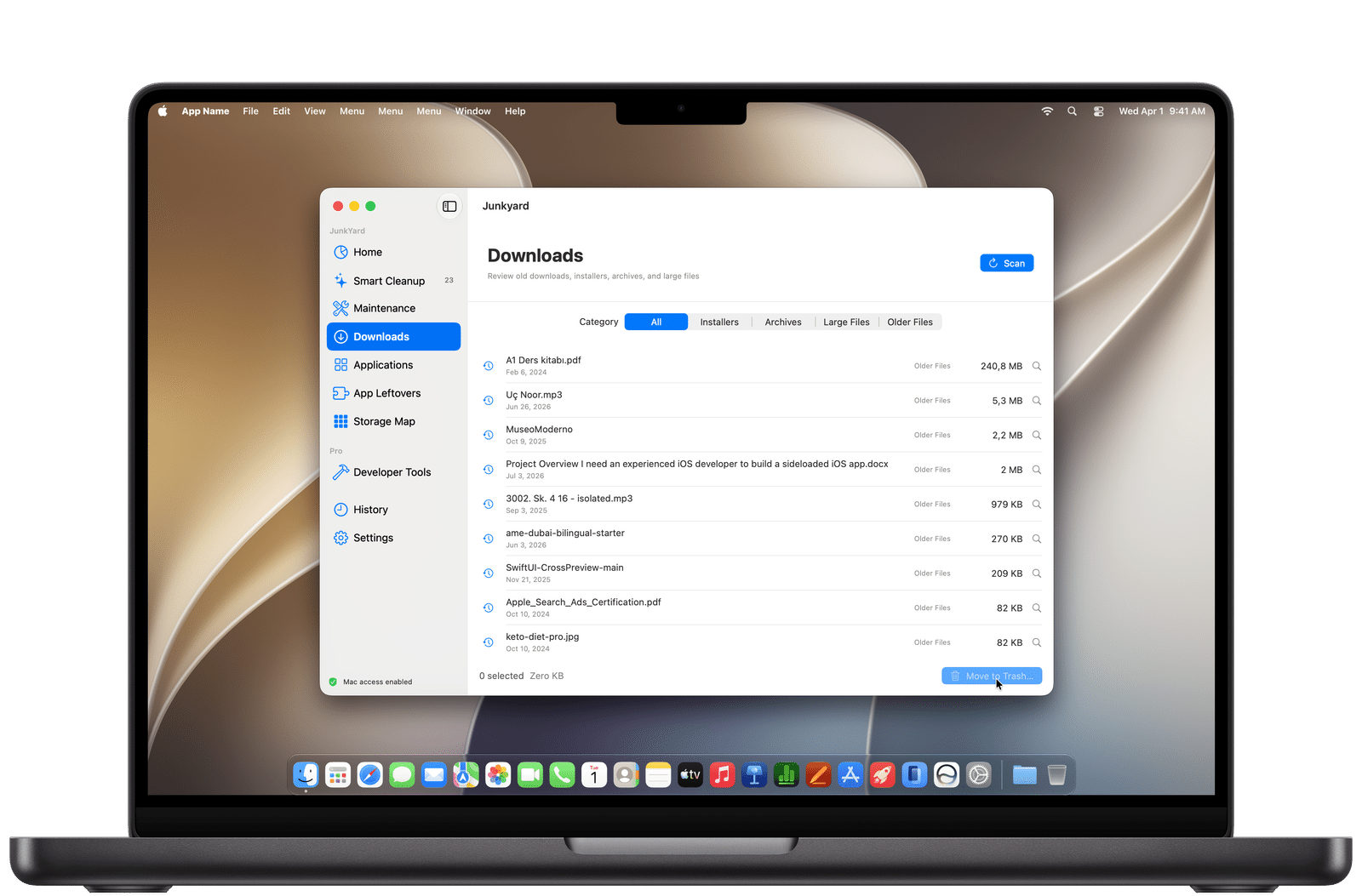Click clock icon beside ame-dubai-bilingual-starter

click(x=489, y=539)
